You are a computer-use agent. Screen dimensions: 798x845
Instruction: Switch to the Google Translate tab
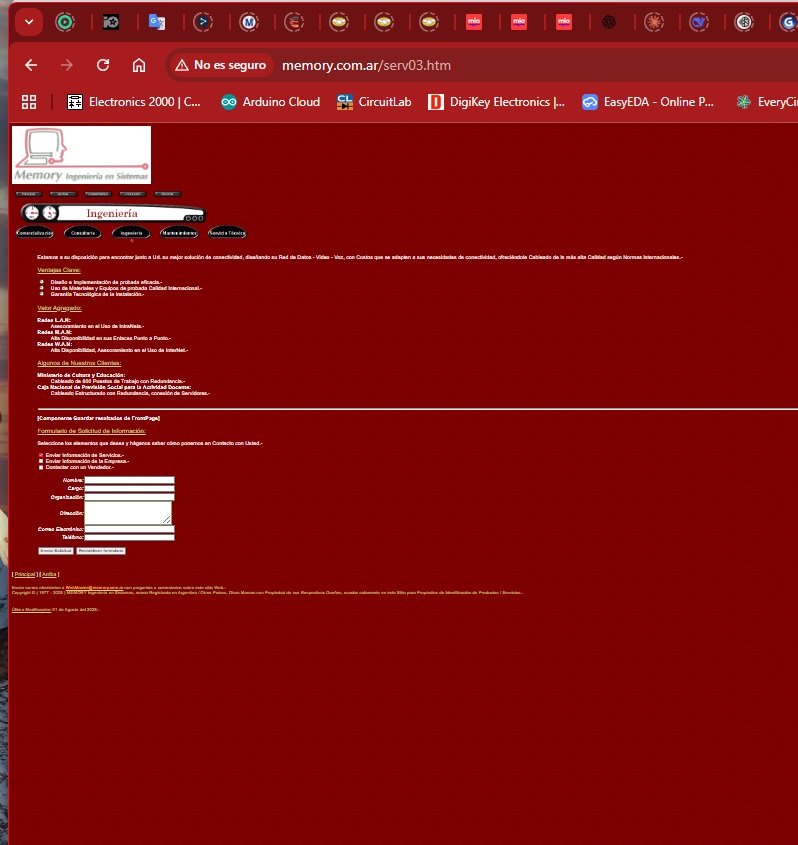pyautogui.click(x=157, y=22)
